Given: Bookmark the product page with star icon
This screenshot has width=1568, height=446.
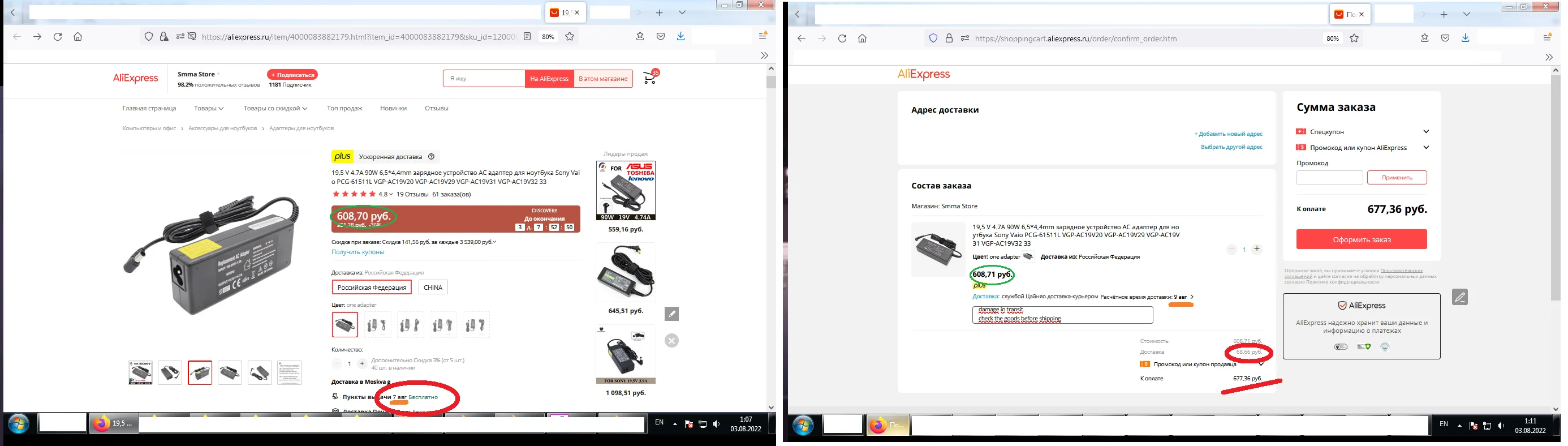Looking at the screenshot, I should pyautogui.click(x=570, y=37).
